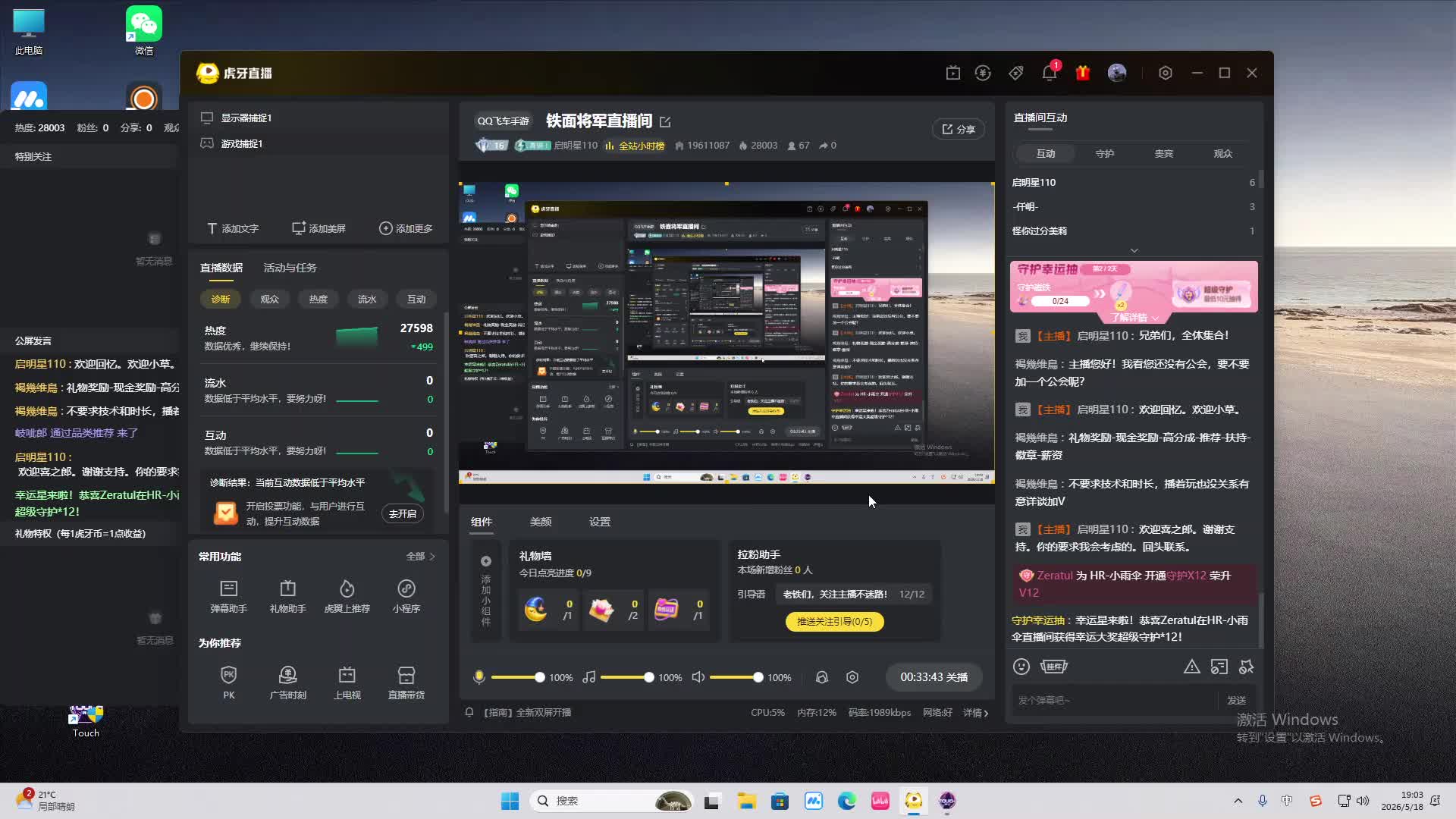Click 推送关注引导(0/5) button

pyautogui.click(x=834, y=621)
